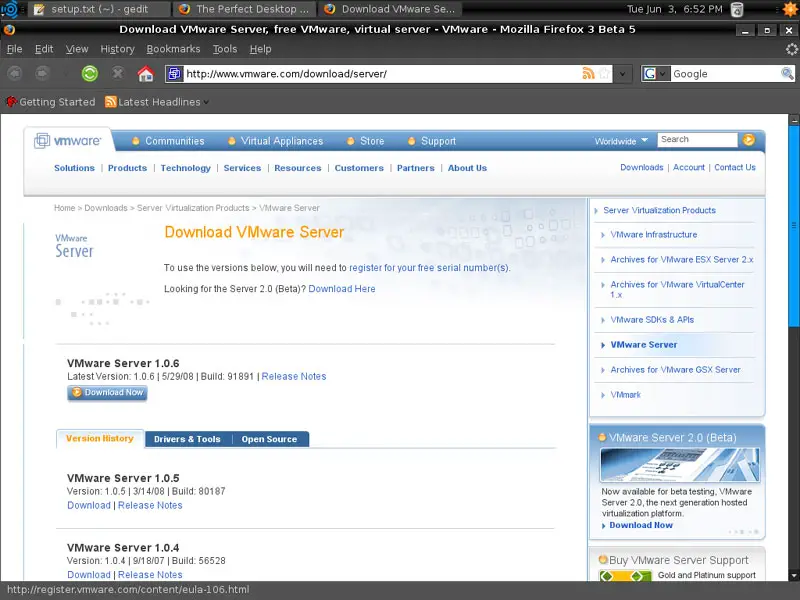Click the green Reload page icon
The image size is (800, 600).
(90, 73)
